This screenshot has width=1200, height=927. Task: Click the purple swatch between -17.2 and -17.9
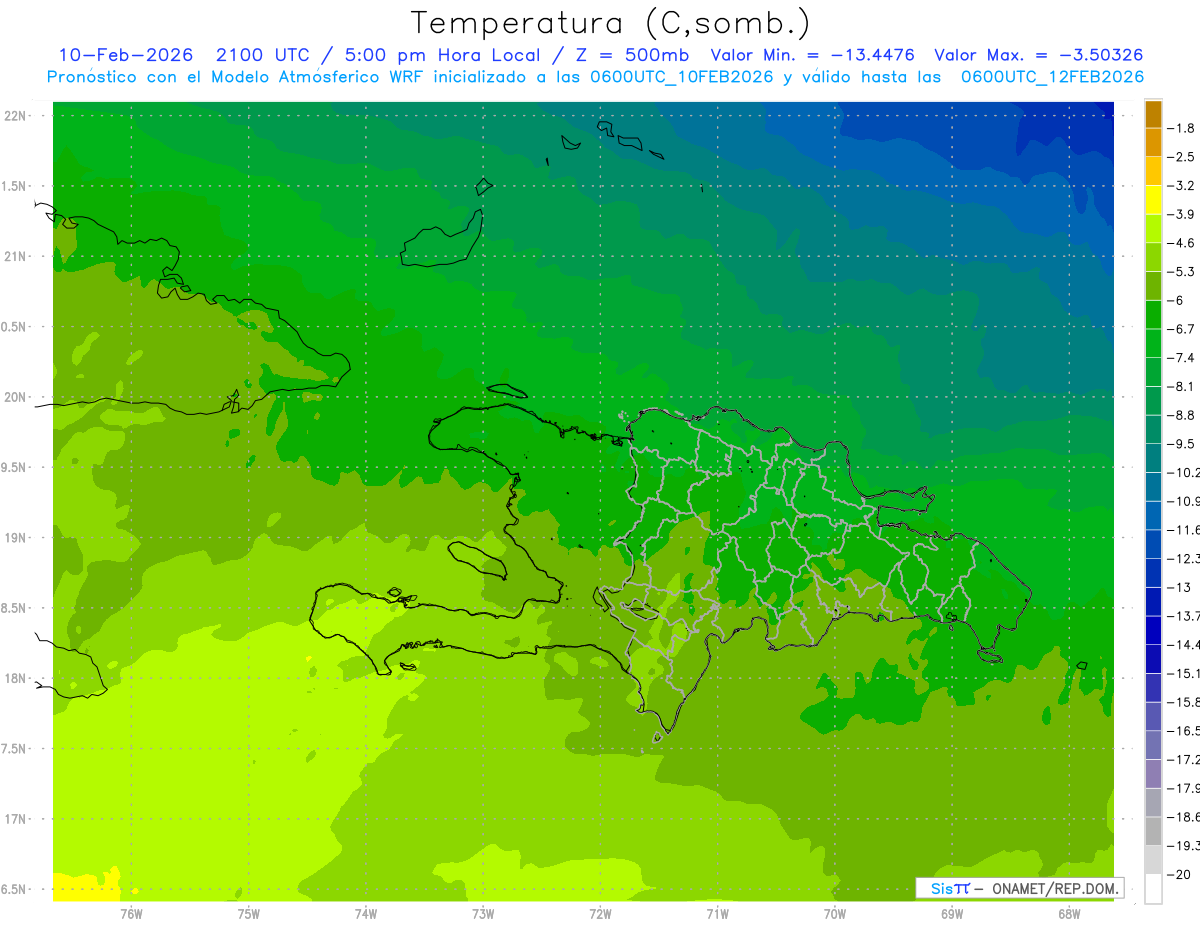point(1153,773)
